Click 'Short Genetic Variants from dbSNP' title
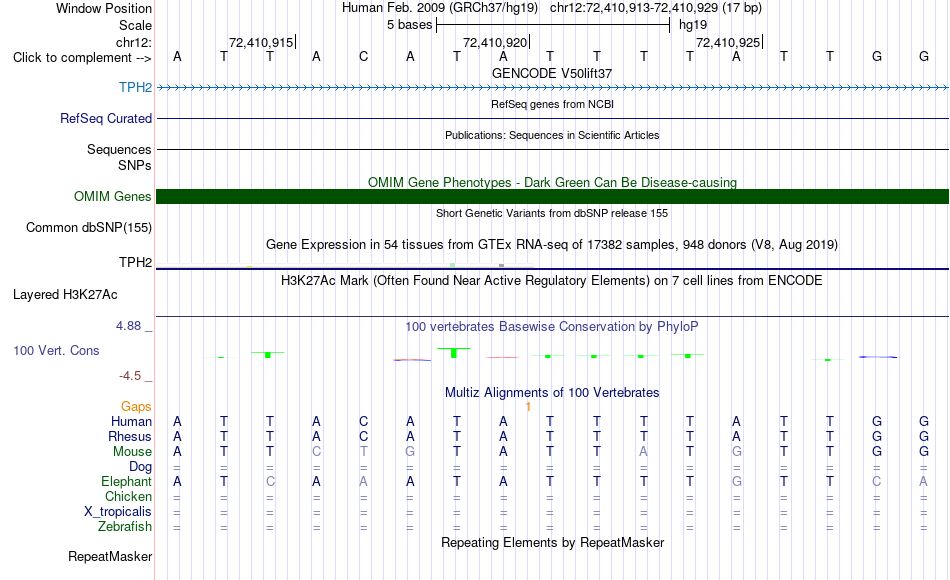 pyautogui.click(x=552, y=213)
